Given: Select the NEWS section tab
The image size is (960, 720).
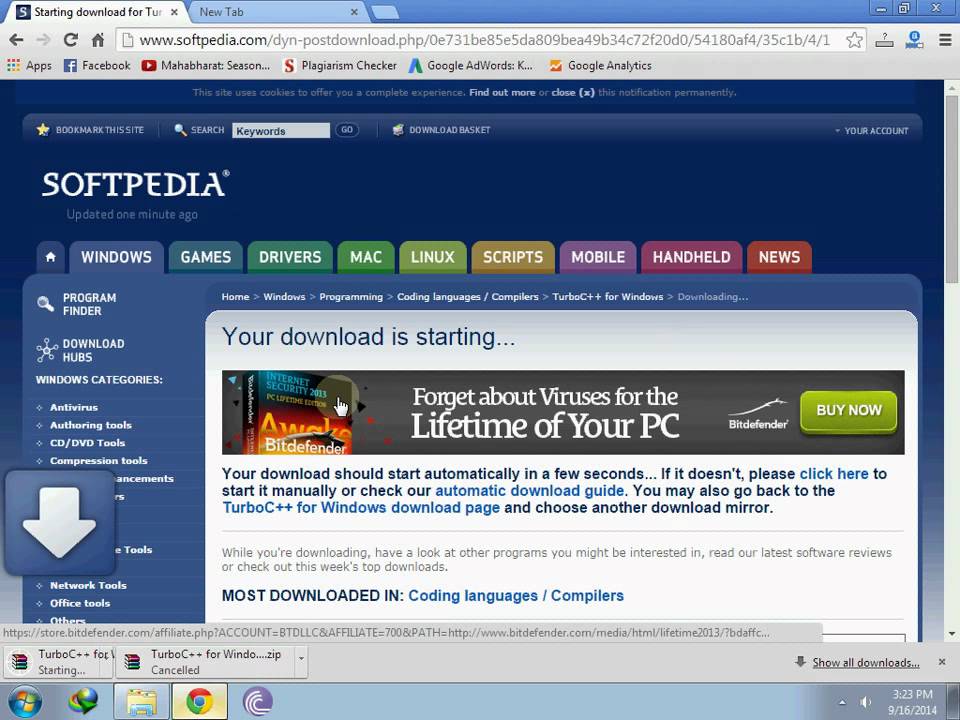Looking at the screenshot, I should click(779, 257).
